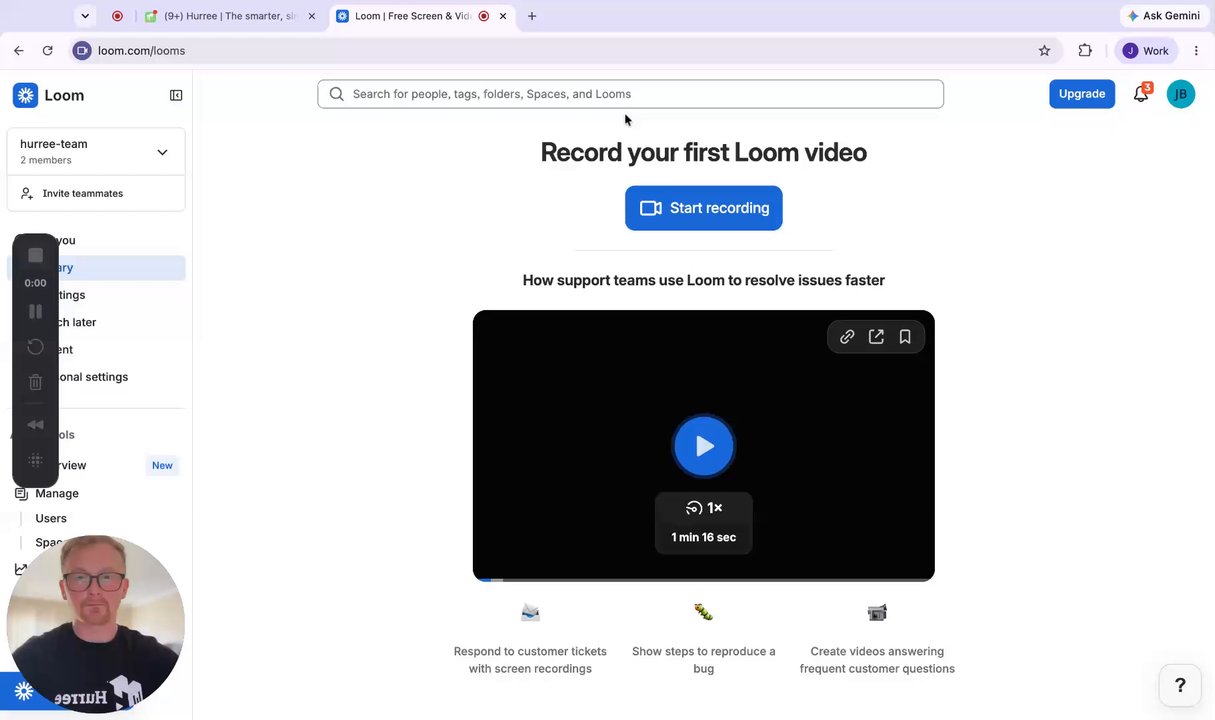This screenshot has height=720, width=1215.
Task: Change the 1× playback speed
Action: click(704, 508)
